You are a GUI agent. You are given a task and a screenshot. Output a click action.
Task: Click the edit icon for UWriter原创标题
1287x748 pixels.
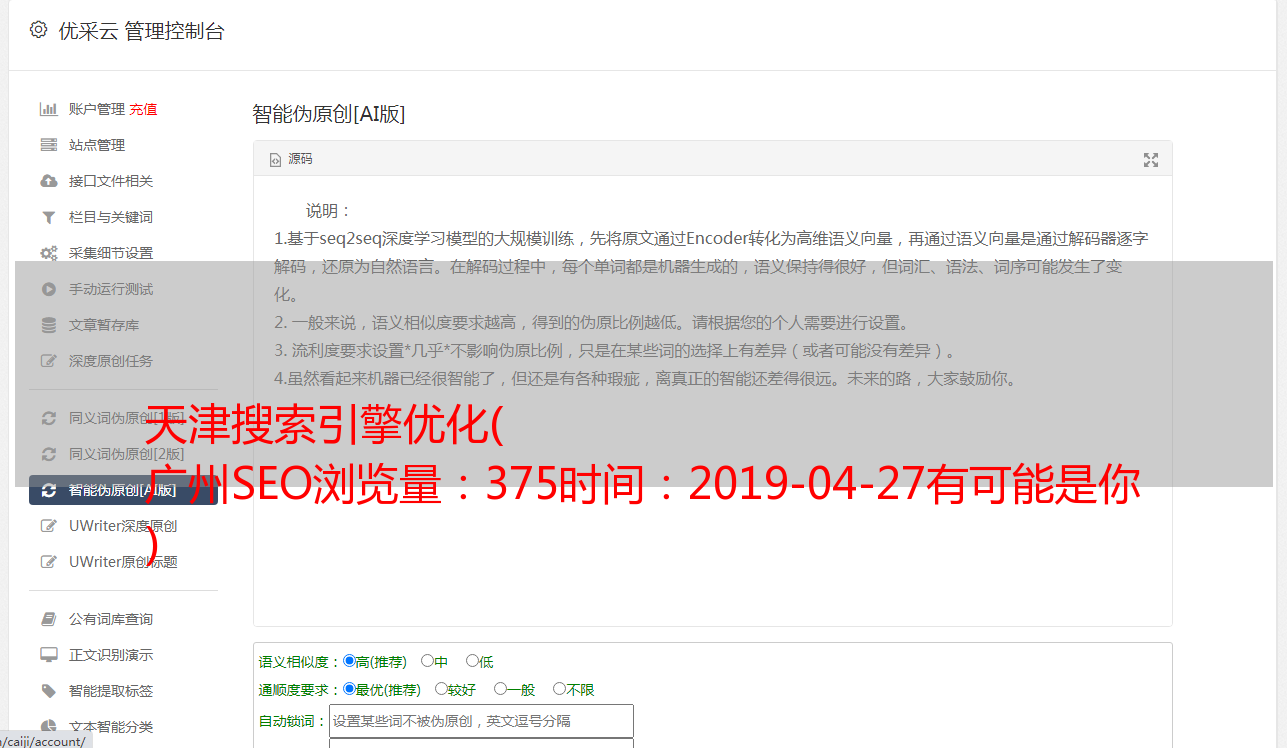48,562
